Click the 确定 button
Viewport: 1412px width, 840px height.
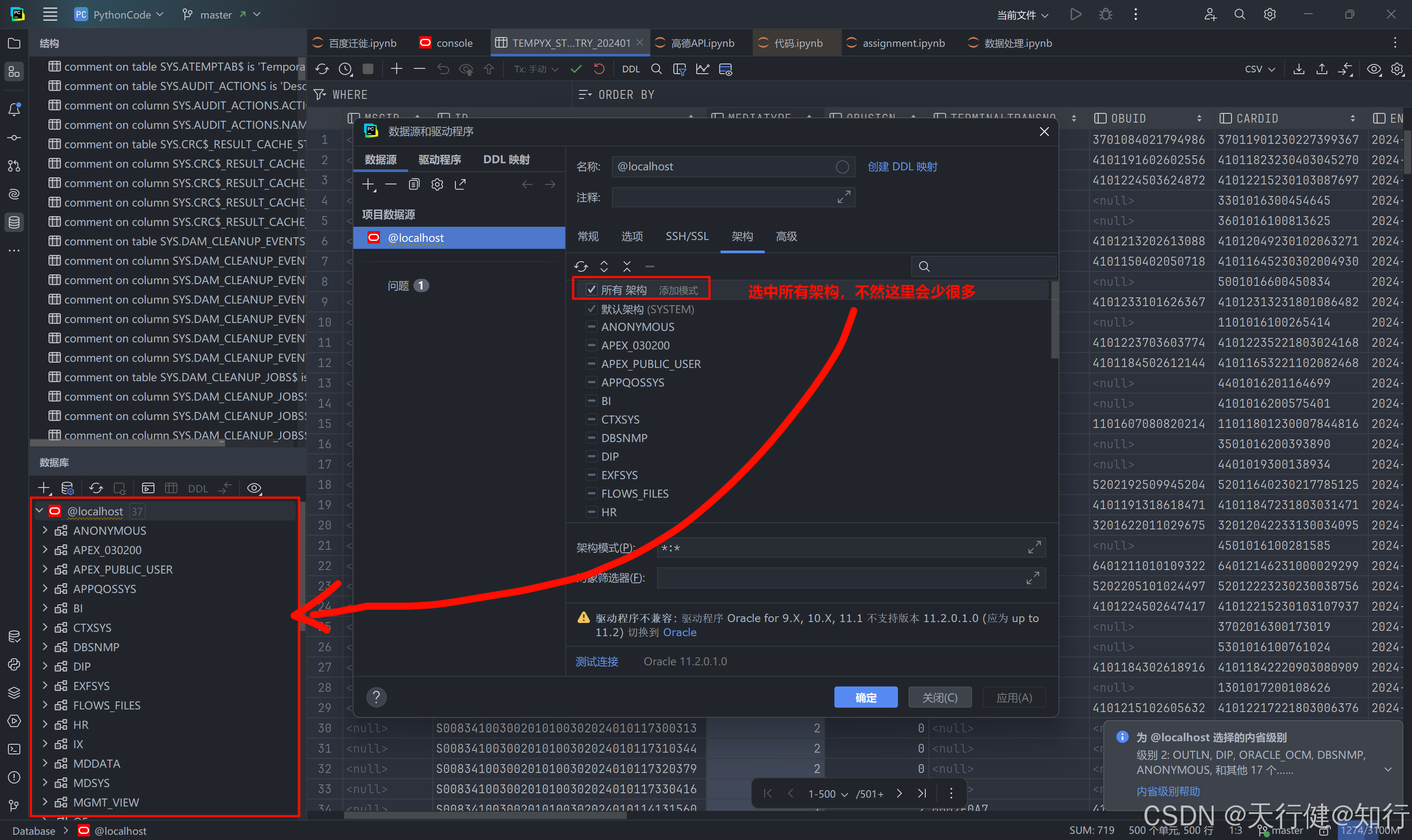tap(865, 697)
